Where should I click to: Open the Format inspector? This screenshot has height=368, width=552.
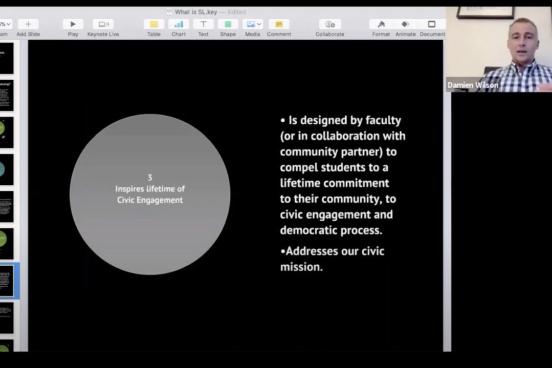point(381,24)
